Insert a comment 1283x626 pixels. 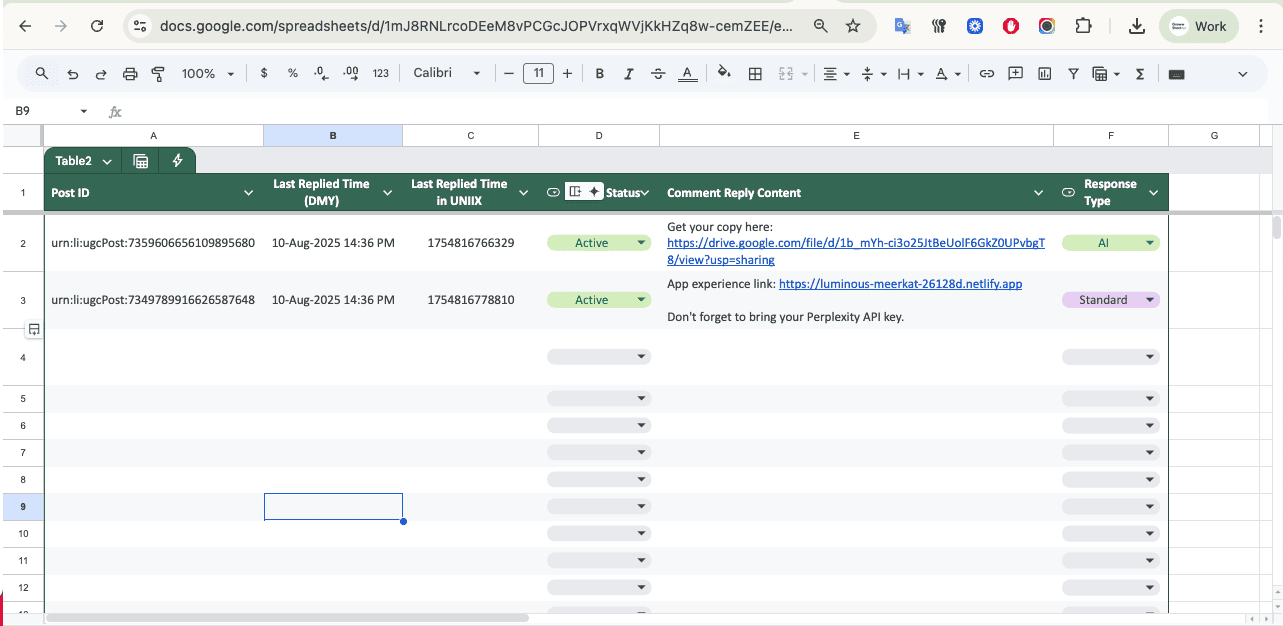[1016, 73]
